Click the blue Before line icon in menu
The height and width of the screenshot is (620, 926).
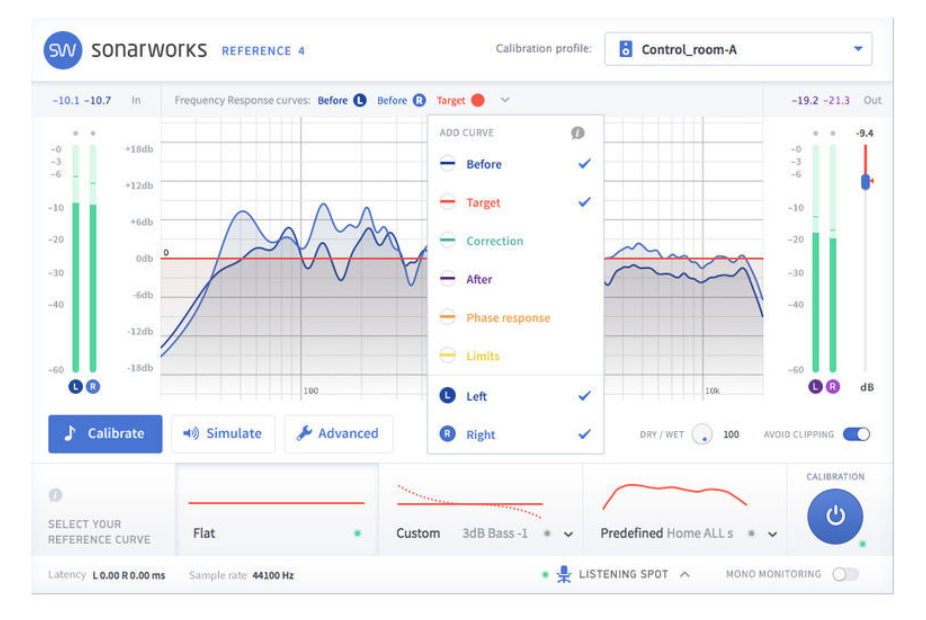(448, 164)
